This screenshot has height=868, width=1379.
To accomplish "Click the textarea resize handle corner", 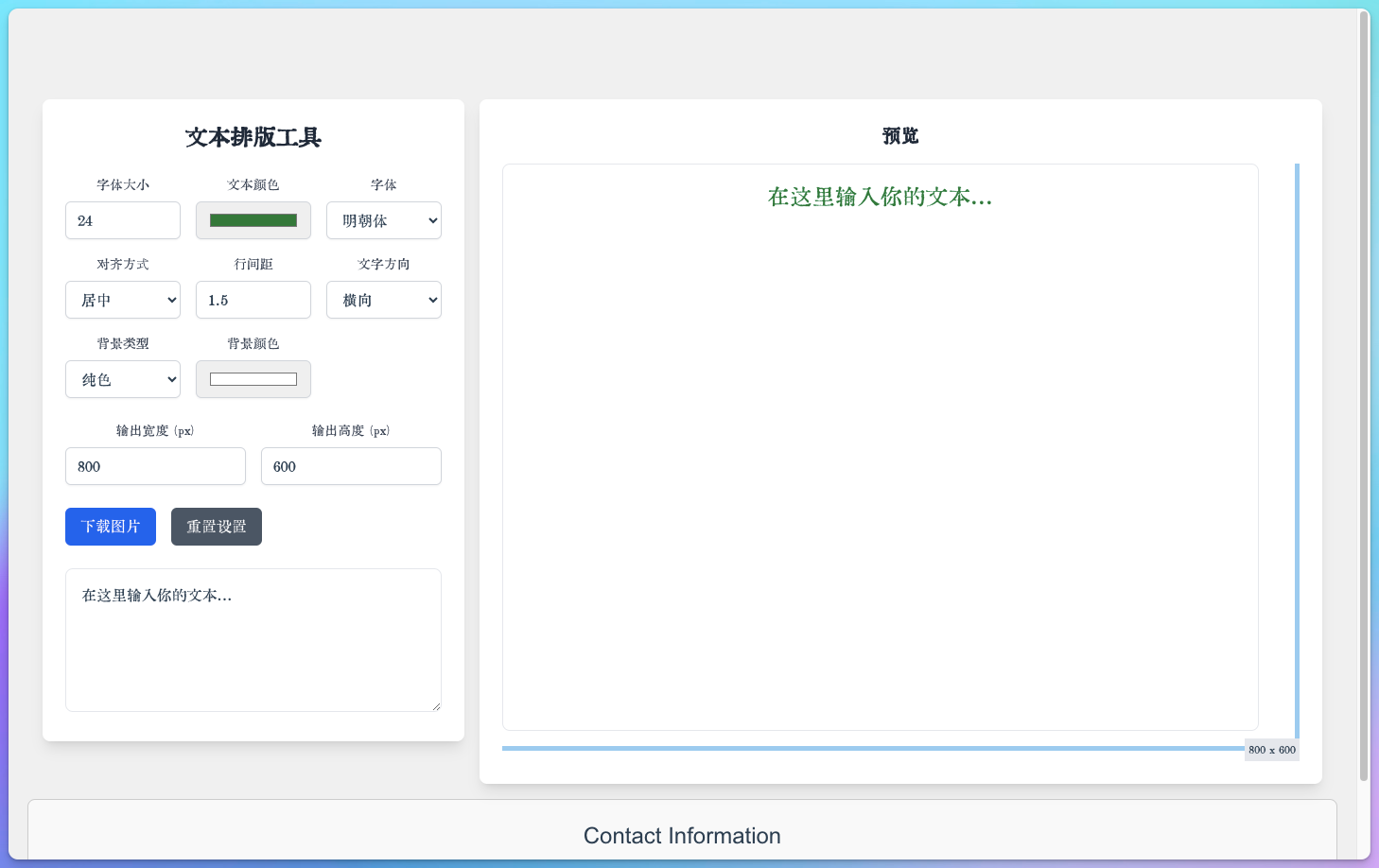I will tap(436, 706).
